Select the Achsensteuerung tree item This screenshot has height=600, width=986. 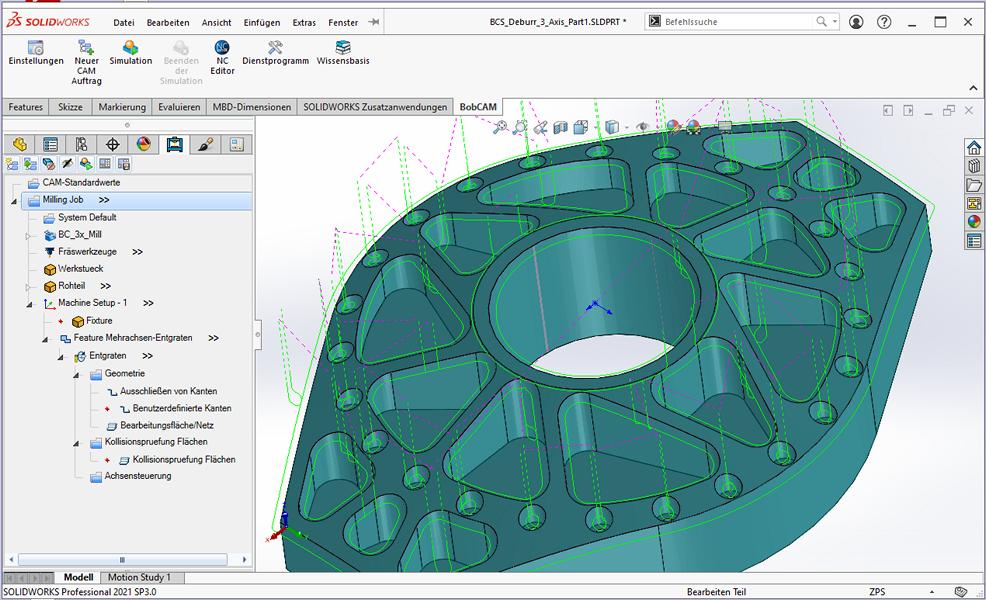(138, 476)
